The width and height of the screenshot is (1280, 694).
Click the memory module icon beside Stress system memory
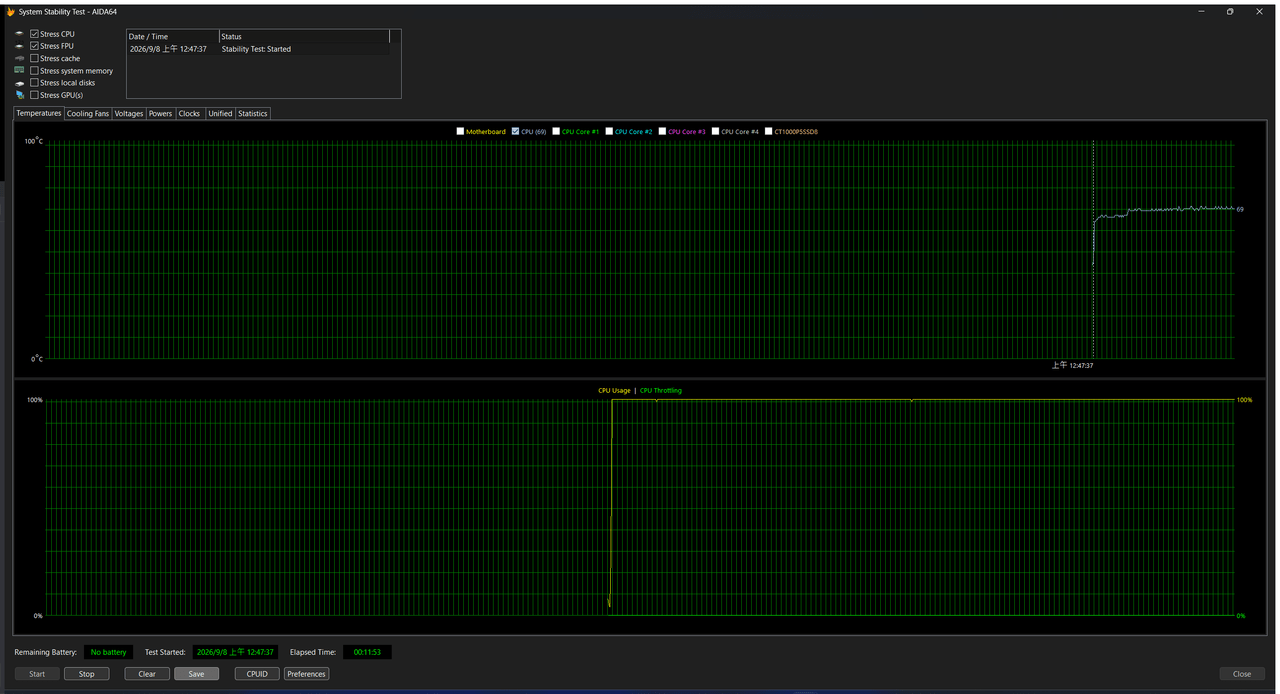pyautogui.click(x=19, y=70)
